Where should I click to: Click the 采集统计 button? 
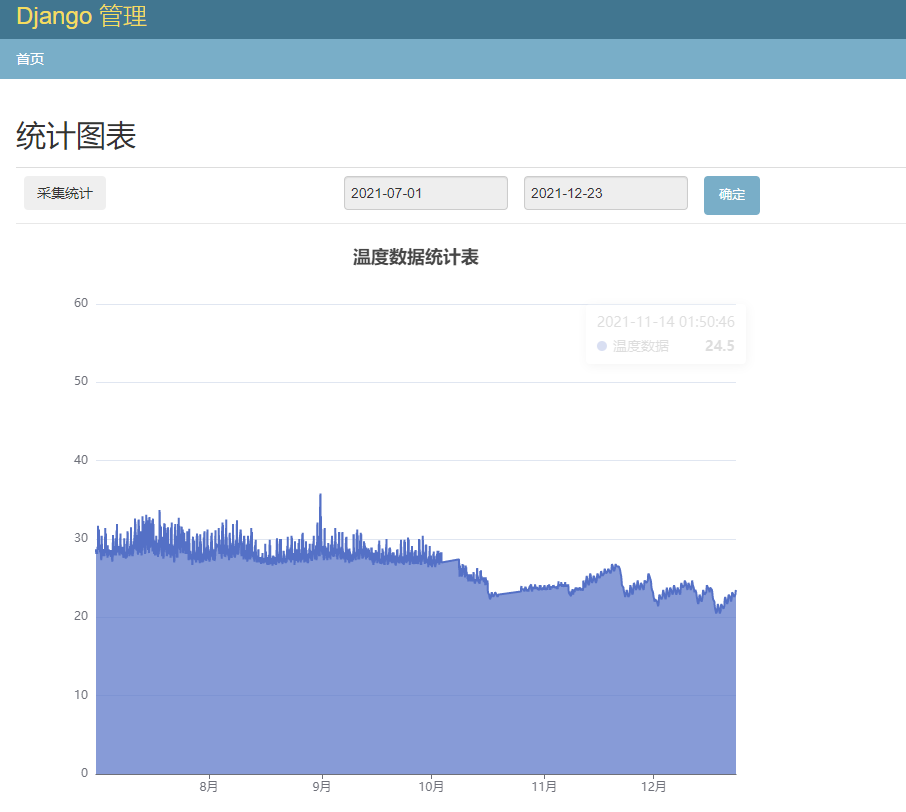tap(65, 193)
